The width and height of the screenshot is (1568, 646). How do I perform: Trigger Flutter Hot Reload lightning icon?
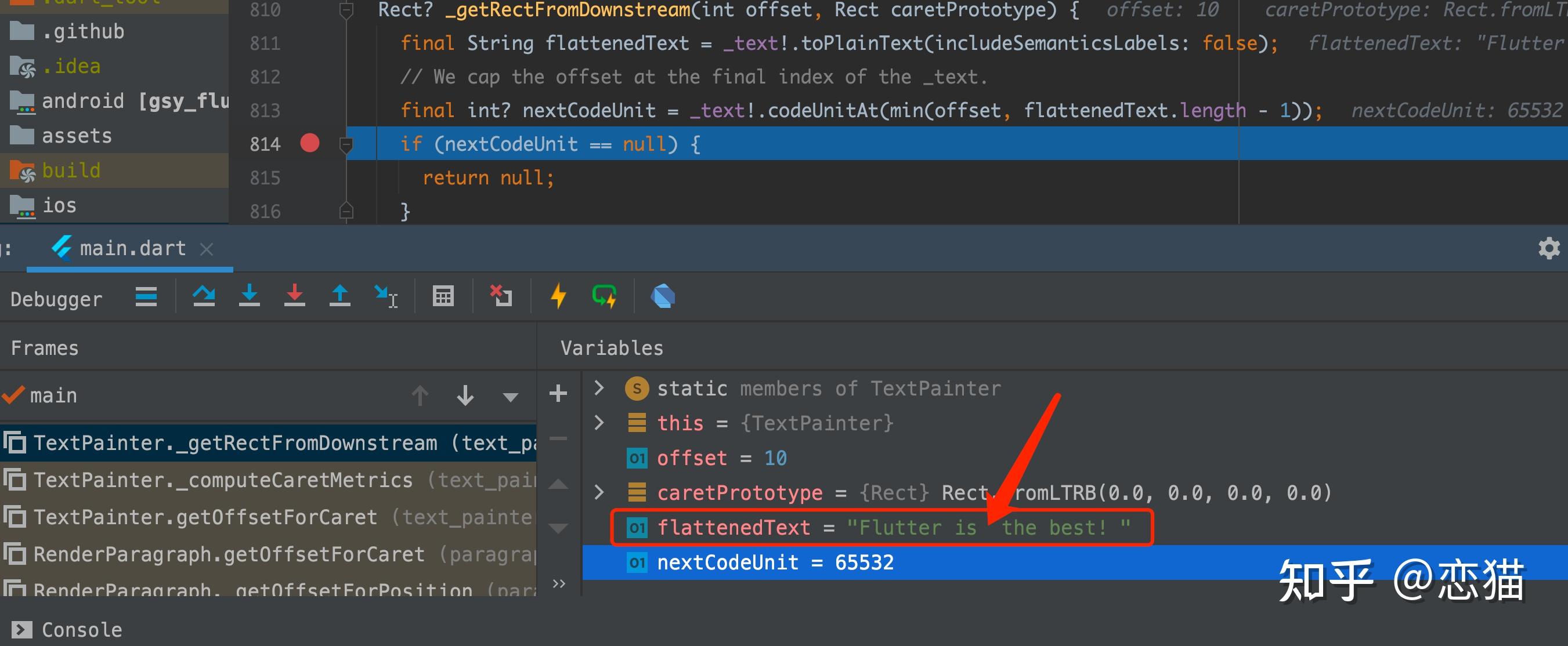558,297
